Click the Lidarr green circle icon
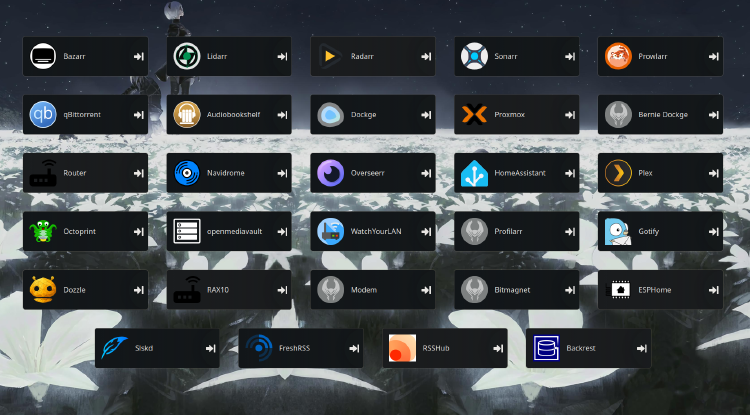This screenshot has height=415, width=750. click(x=187, y=56)
